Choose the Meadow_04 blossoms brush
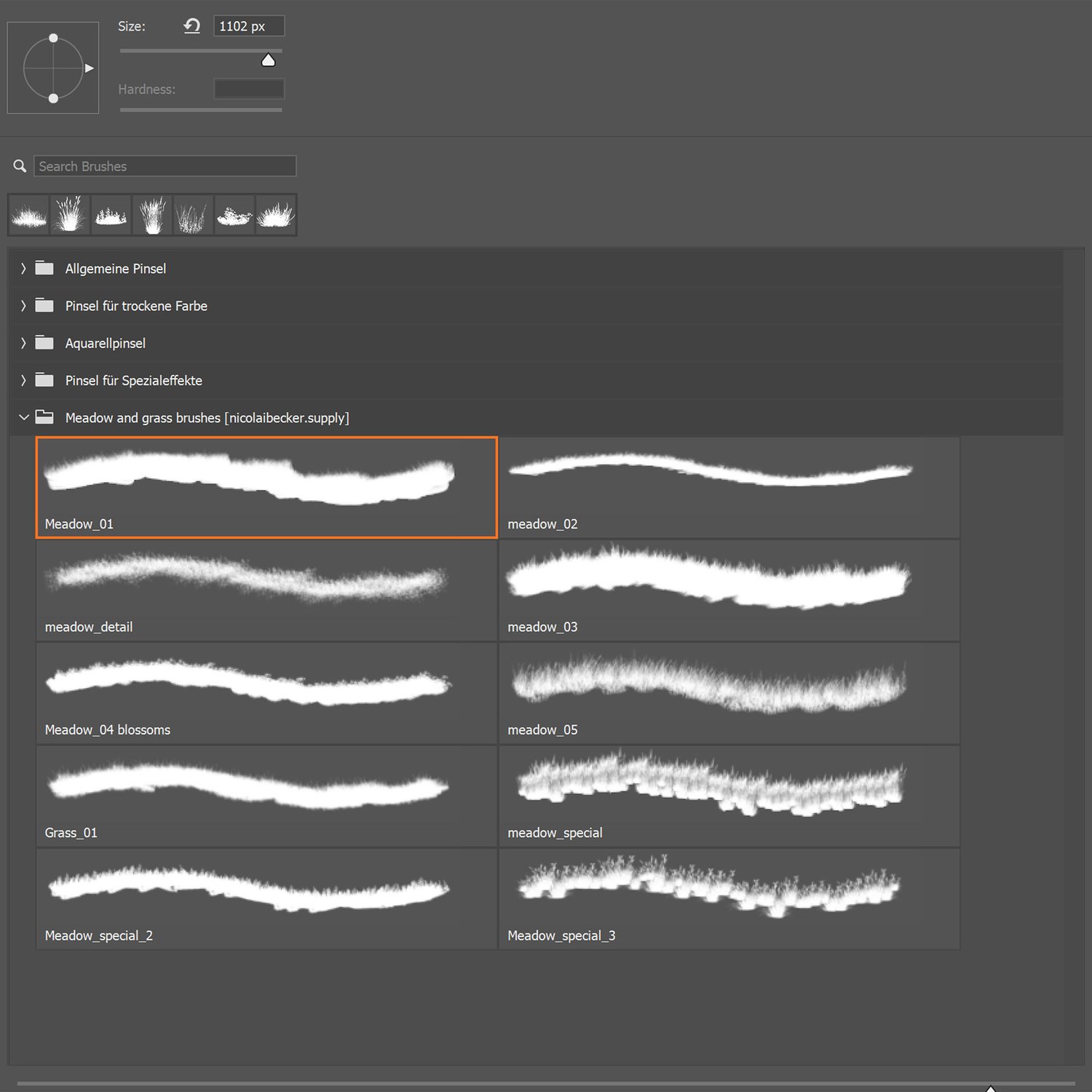This screenshot has width=1092, height=1092. (266, 693)
